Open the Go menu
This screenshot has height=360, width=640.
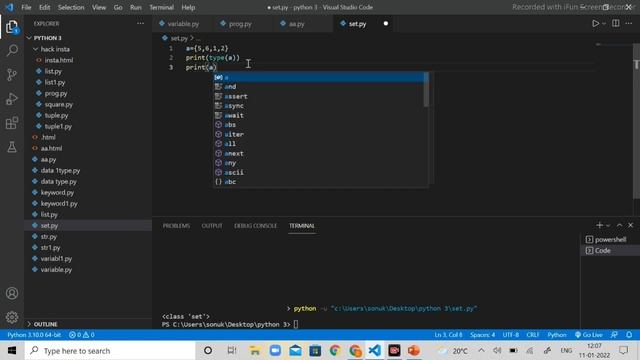click(118, 7)
